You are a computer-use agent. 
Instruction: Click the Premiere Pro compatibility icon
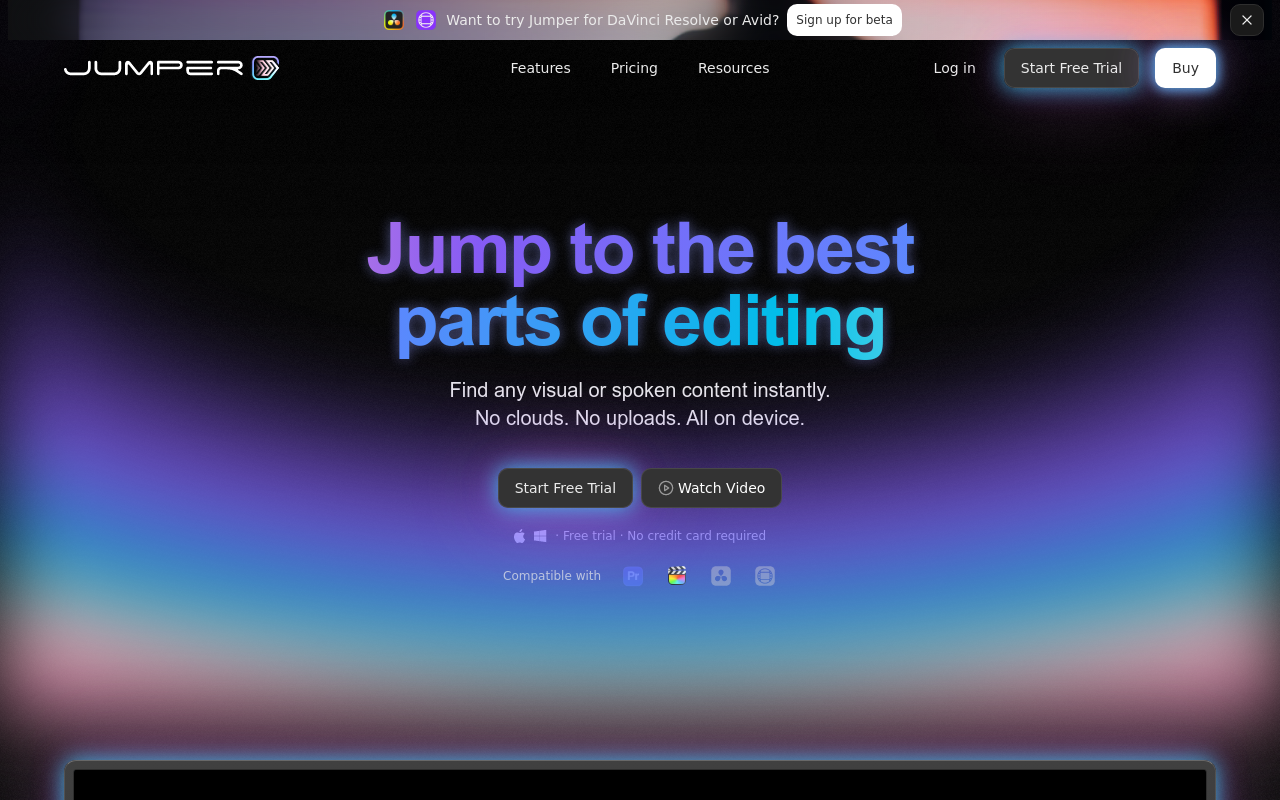tap(633, 576)
